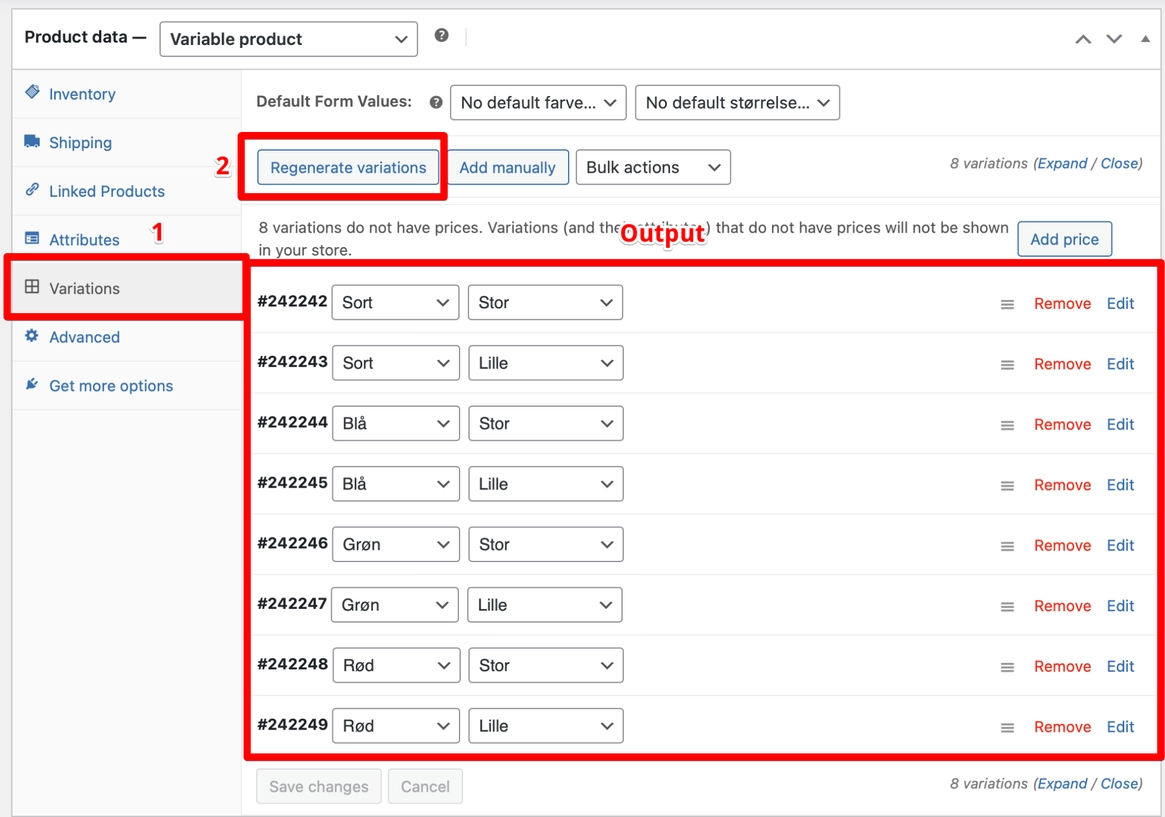Switch to the Attributes tab

[x=84, y=240]
